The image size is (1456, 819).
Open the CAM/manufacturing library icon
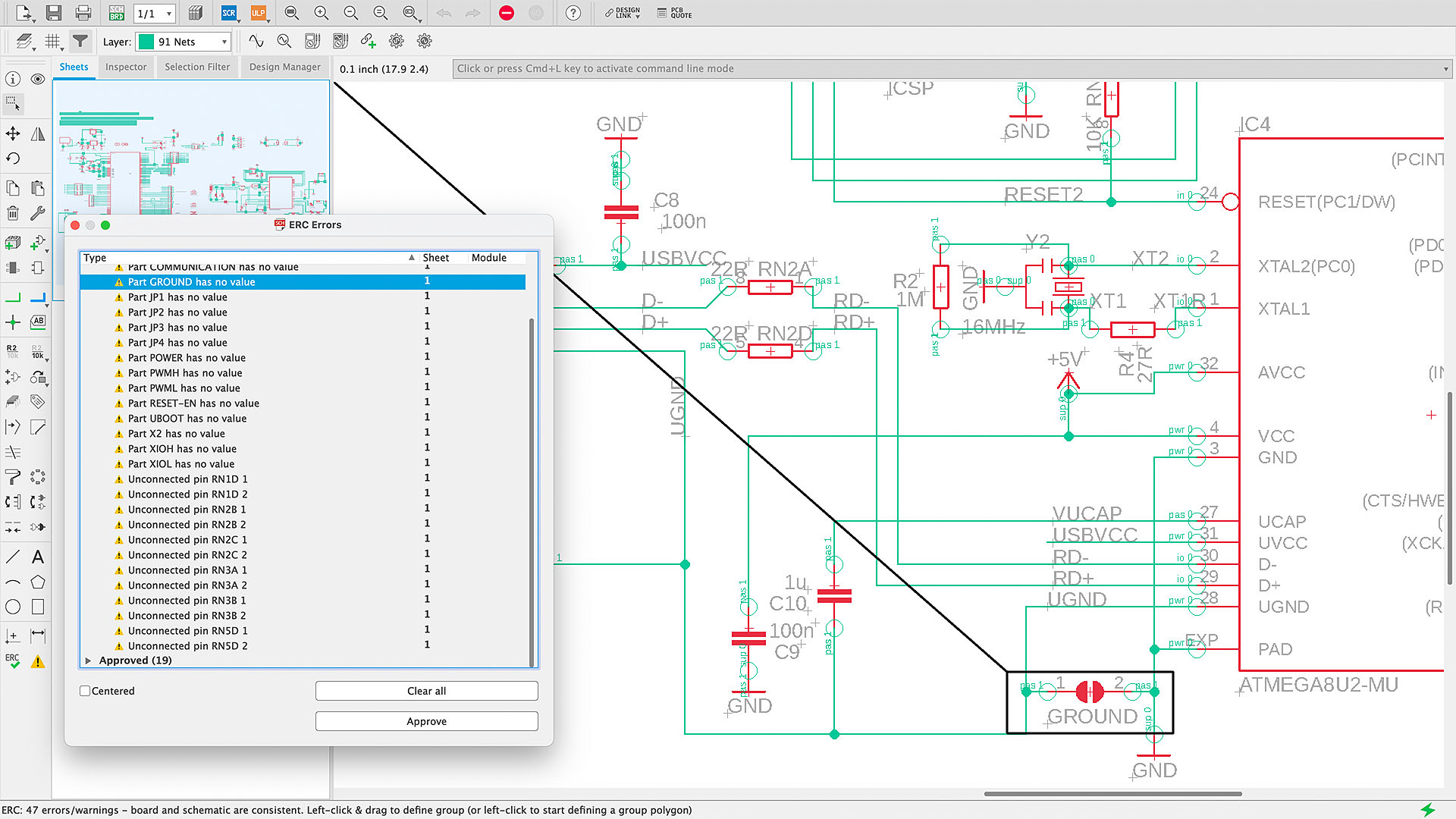point(196,13)
